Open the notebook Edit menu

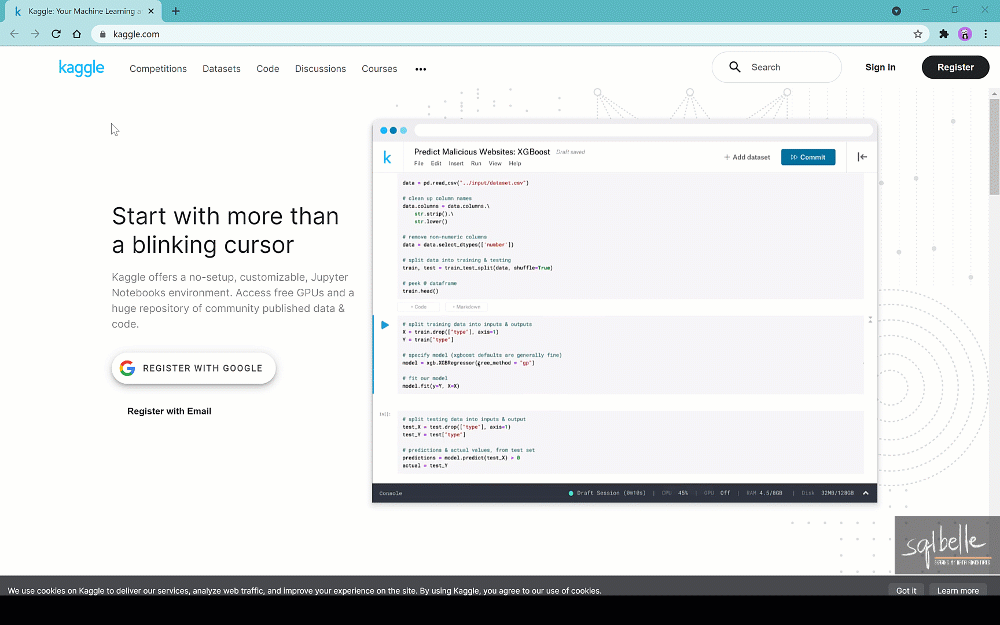coord(436,163)
